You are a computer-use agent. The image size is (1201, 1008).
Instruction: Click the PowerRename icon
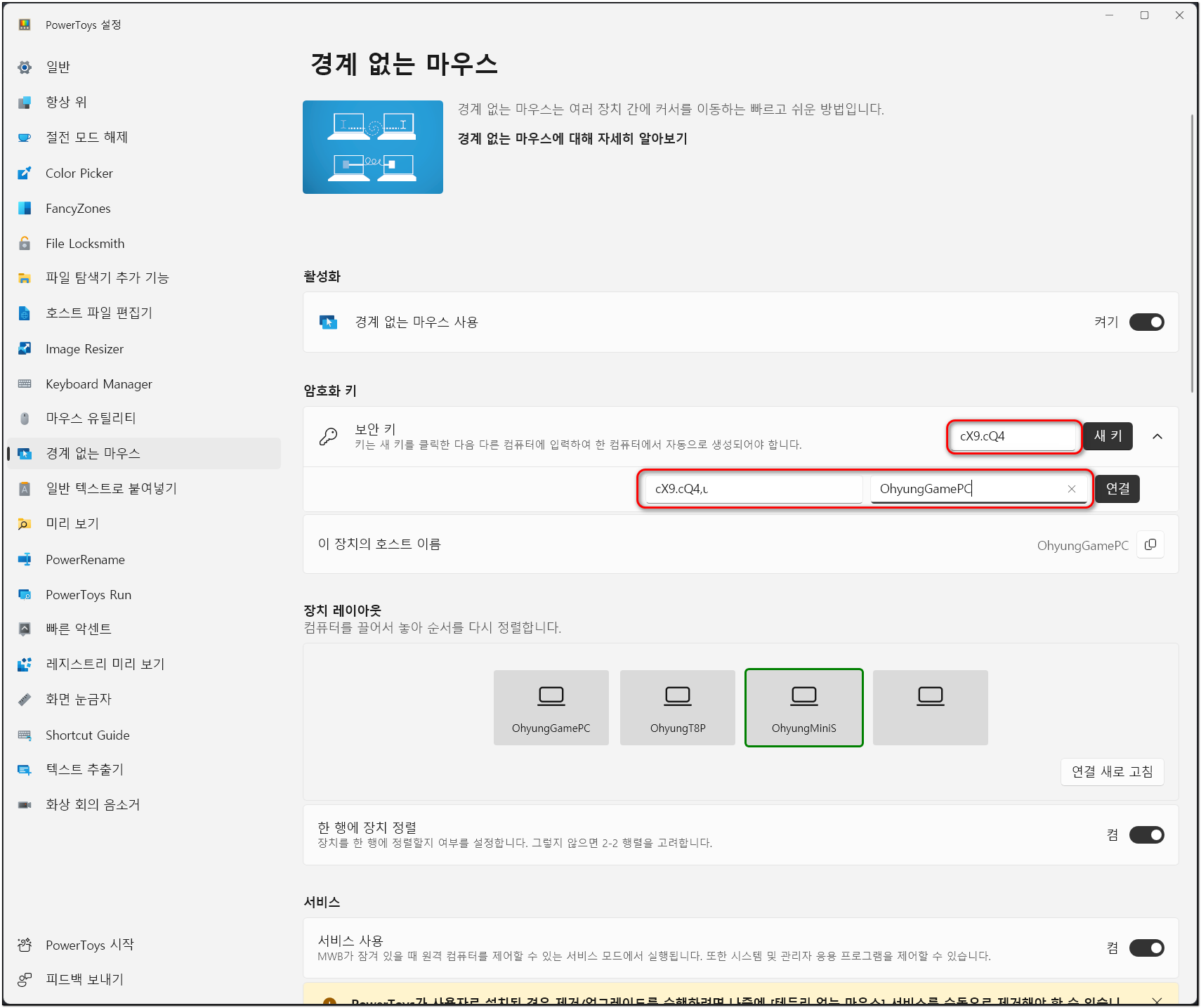click(25, 559)
